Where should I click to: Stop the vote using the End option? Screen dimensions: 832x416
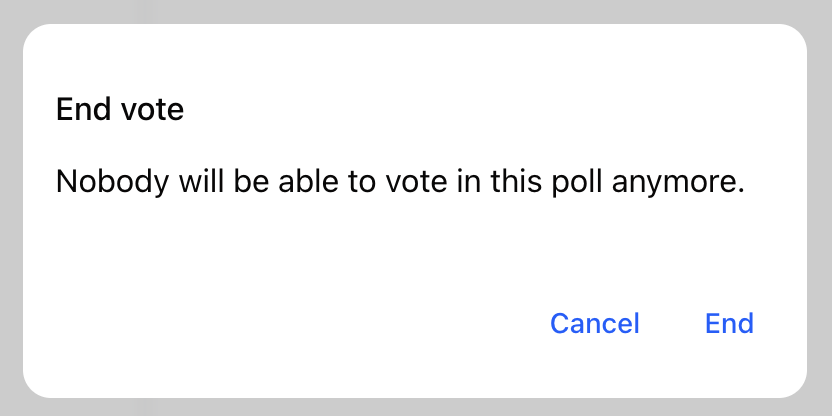(x=729, y=324)
